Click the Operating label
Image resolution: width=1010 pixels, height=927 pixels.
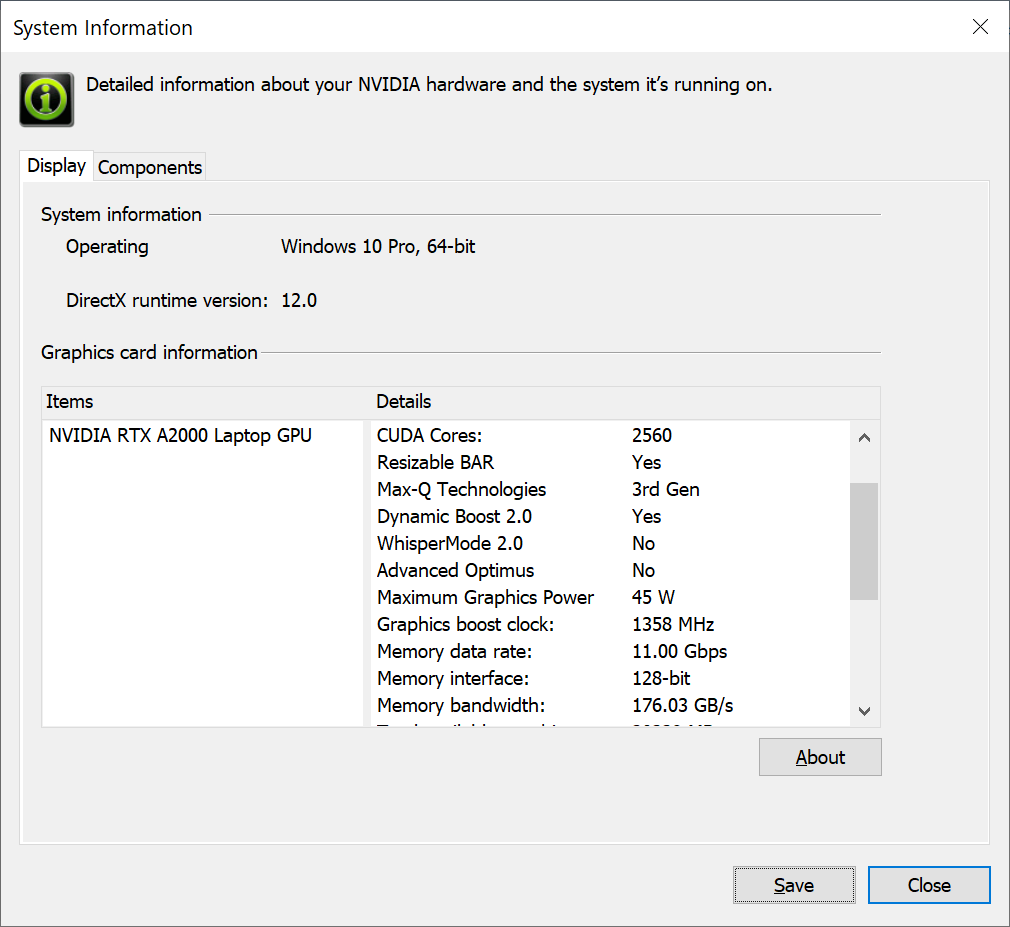pos(107,247)
